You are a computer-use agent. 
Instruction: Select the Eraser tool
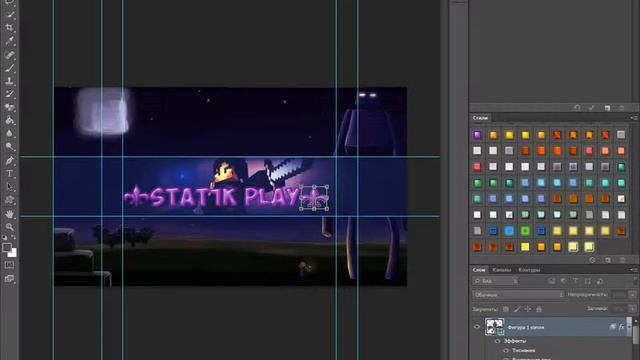coord(10,107)
